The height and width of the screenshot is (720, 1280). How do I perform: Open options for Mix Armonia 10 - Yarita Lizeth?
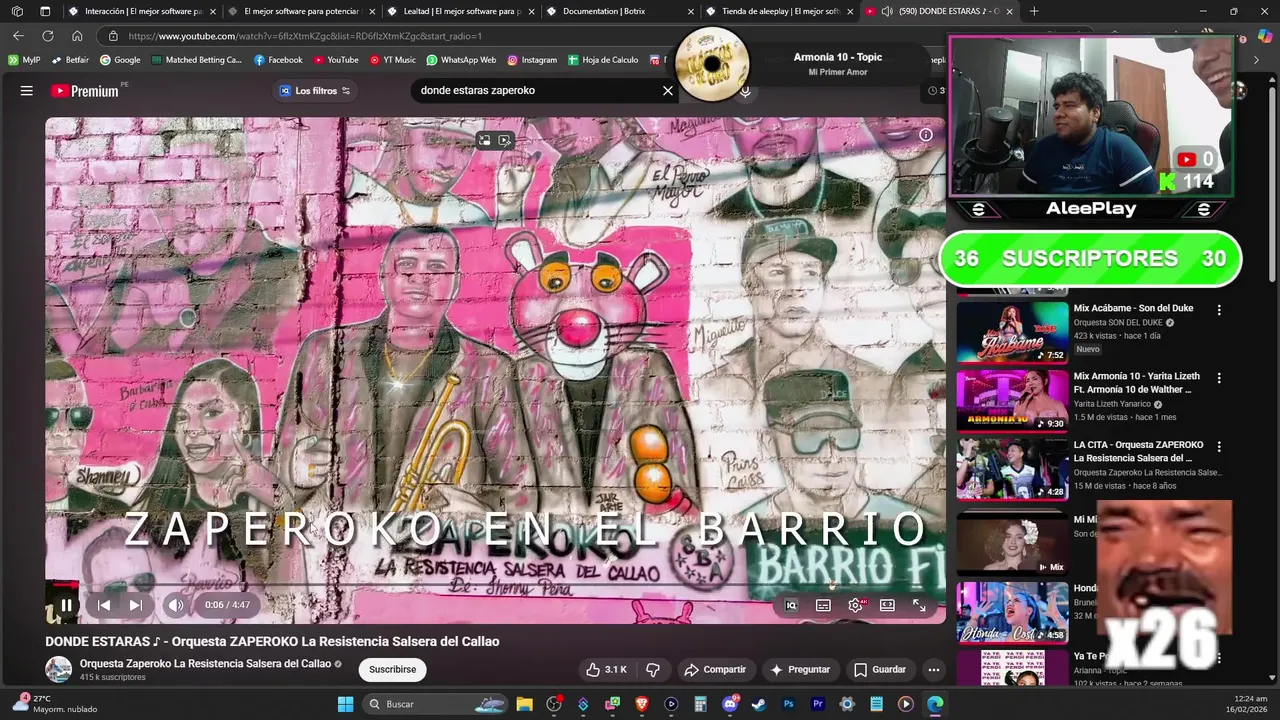coord(1218,378)
